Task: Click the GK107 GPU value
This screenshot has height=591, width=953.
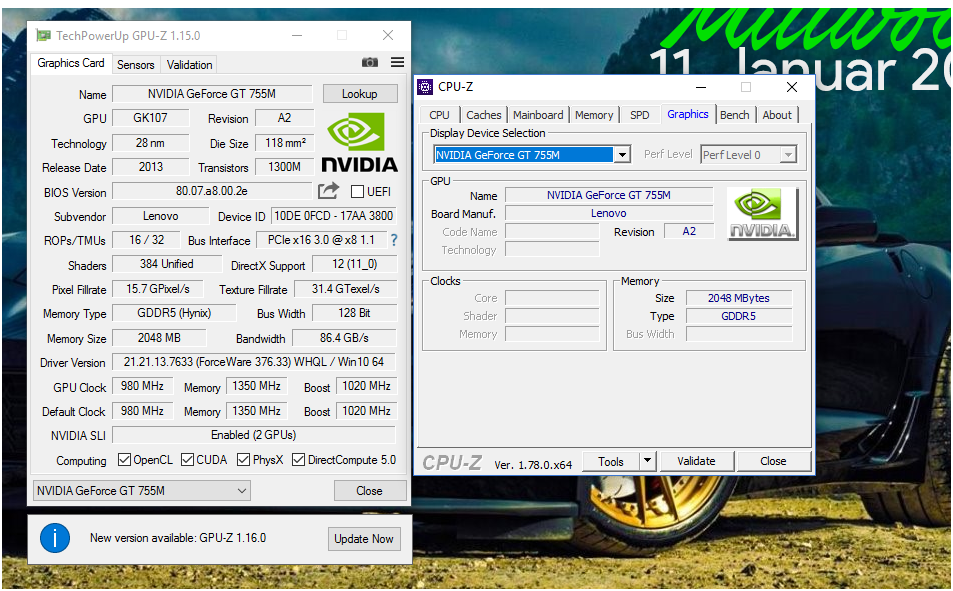Action: click(150, 118)
